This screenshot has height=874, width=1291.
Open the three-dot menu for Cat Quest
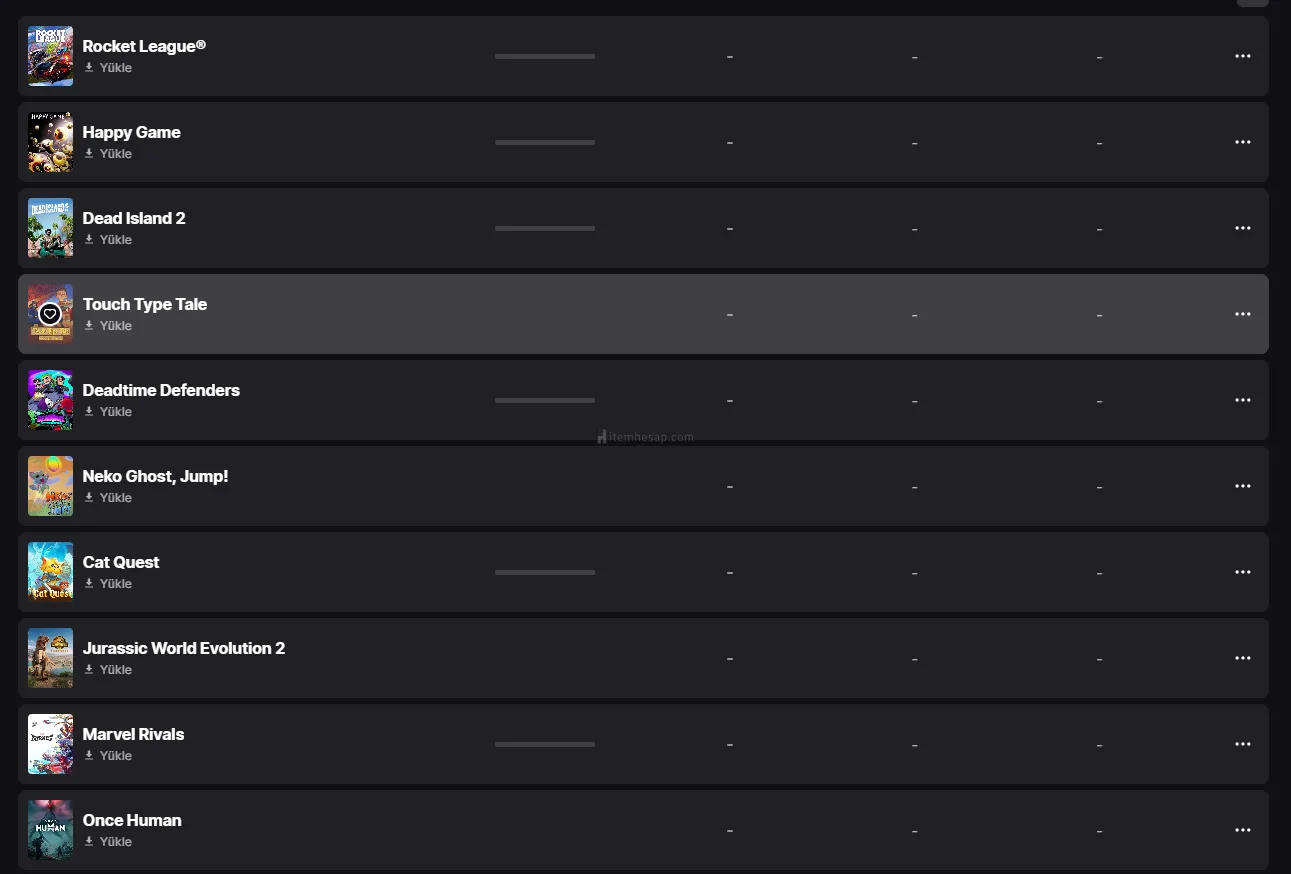tap(1242, 572)
